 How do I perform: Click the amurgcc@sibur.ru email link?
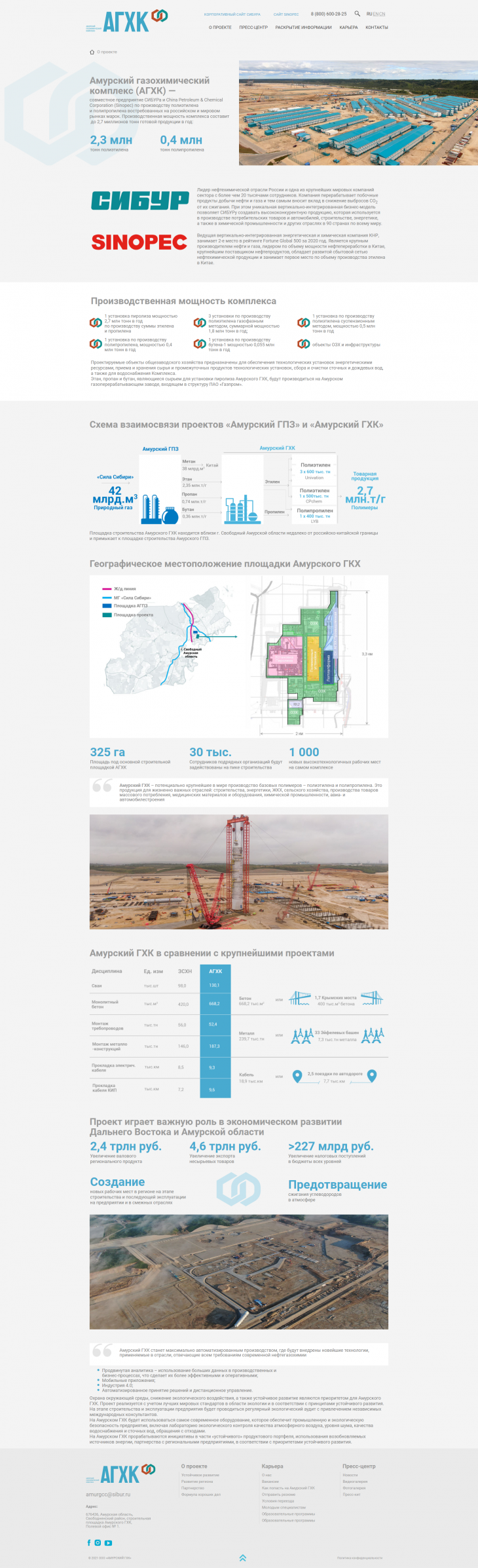coord(108,1494)
